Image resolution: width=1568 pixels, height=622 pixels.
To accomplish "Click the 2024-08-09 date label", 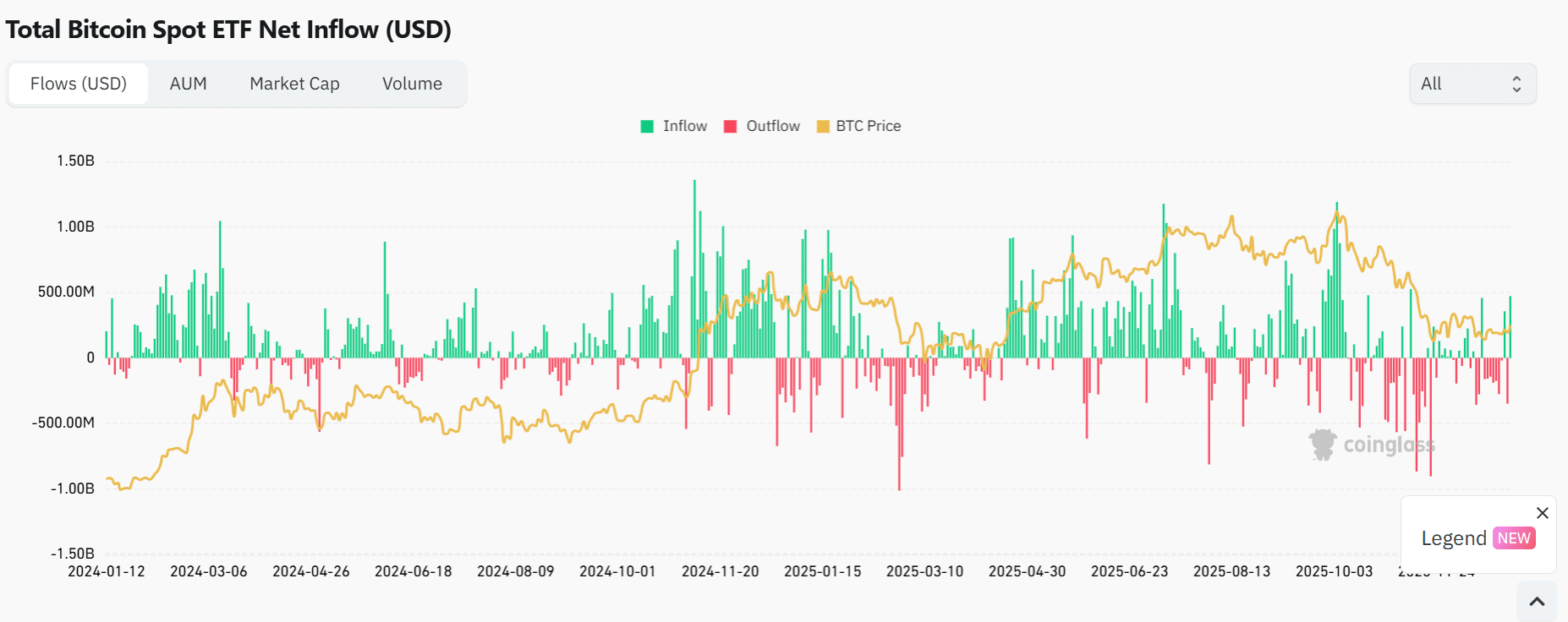I will point(516,571).
